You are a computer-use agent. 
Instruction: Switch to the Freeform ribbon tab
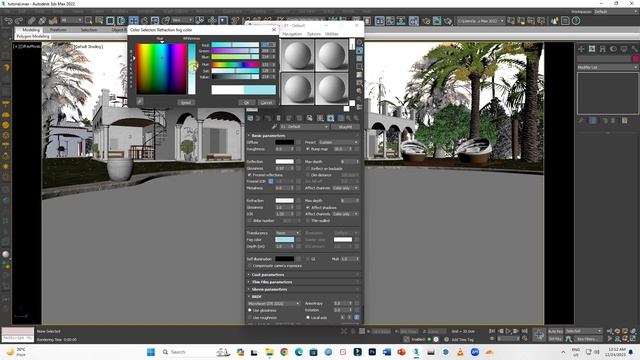click(58, 30)
